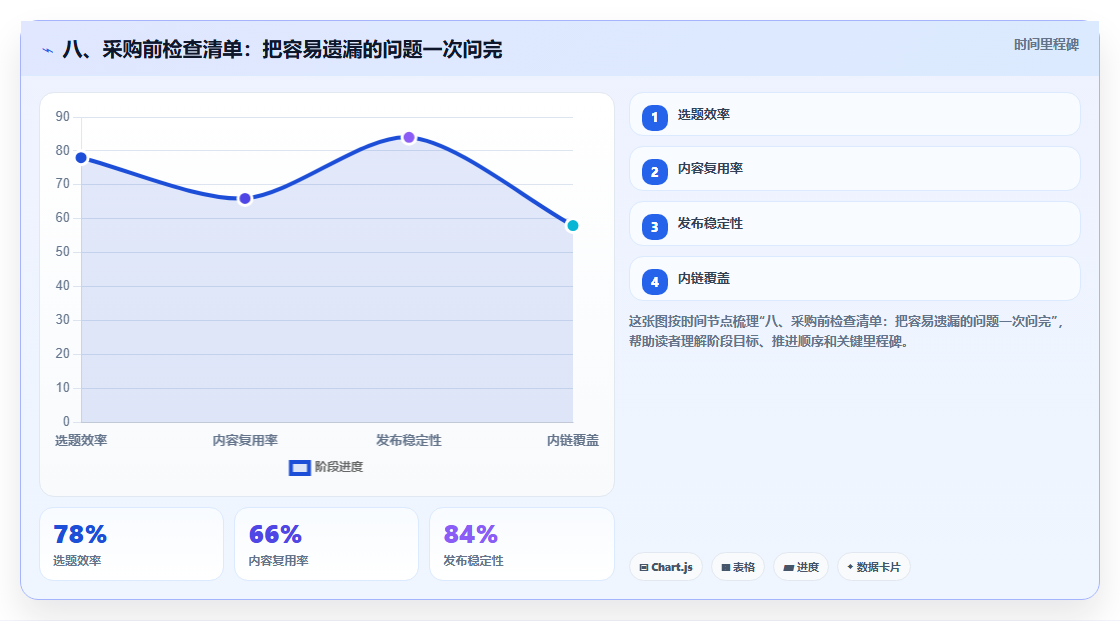
Task: Click the 表格 tag
Action: click(738, 567)
